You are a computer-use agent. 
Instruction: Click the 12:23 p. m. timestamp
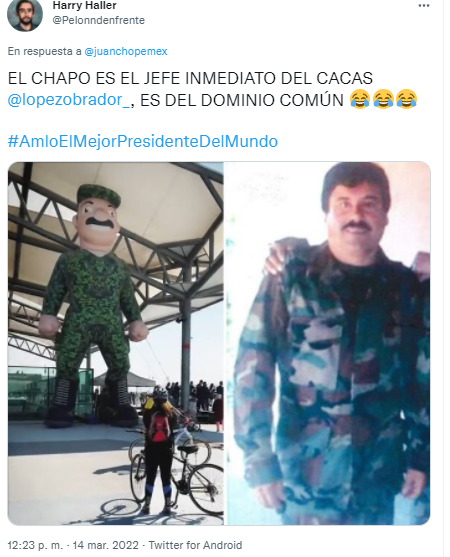tap(35, 545)
